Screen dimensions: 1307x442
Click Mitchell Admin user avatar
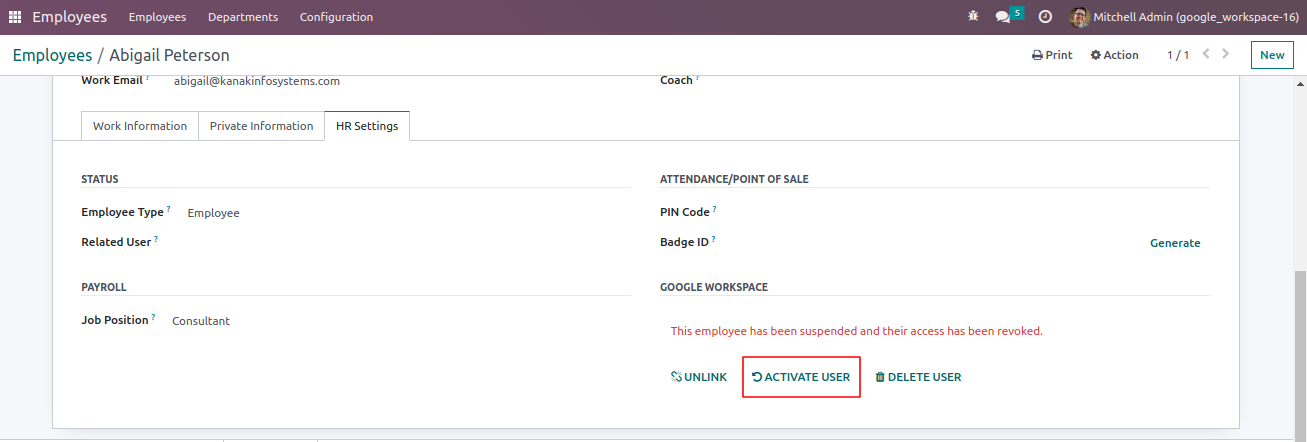pyautogui.click(x=1079, y=17)
